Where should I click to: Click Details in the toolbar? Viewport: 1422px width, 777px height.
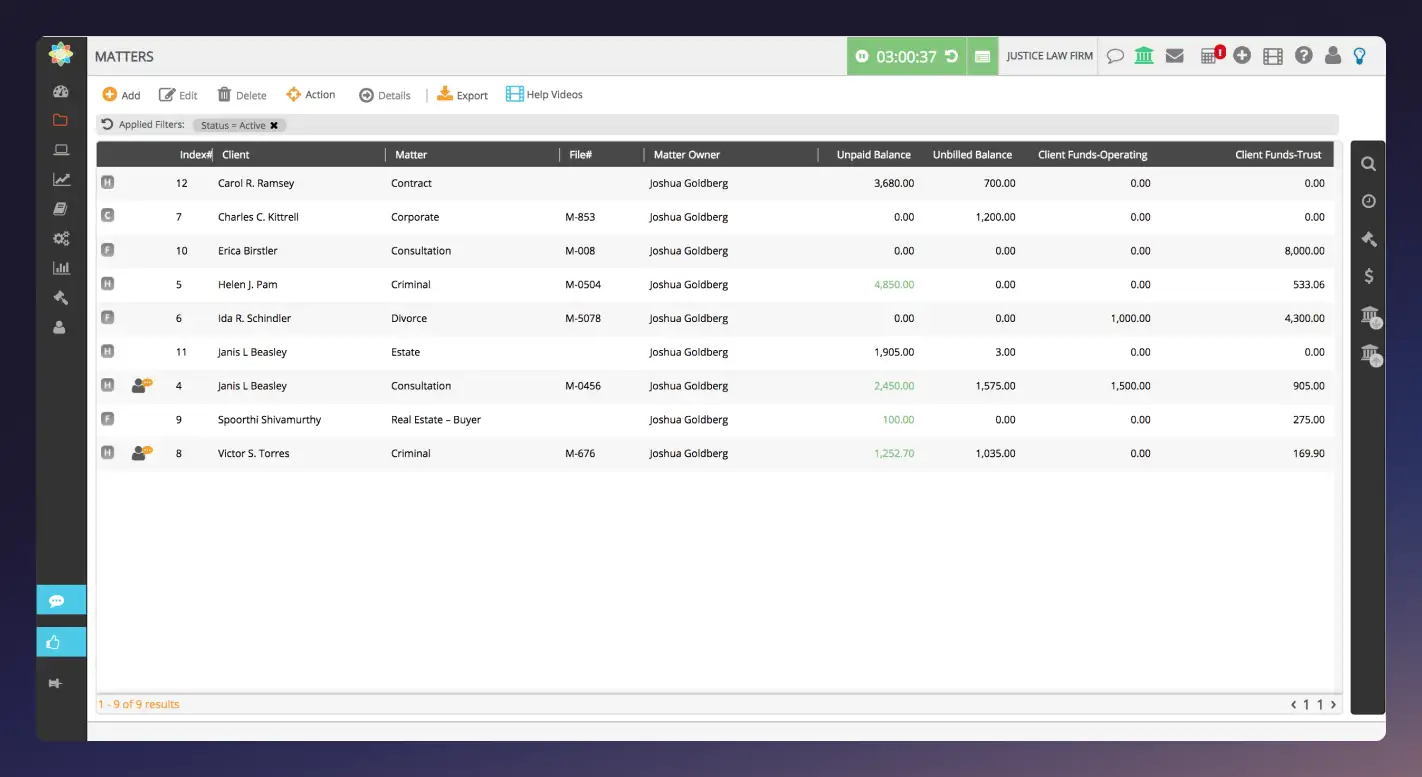pyautogui.click(x=386, y=94)
